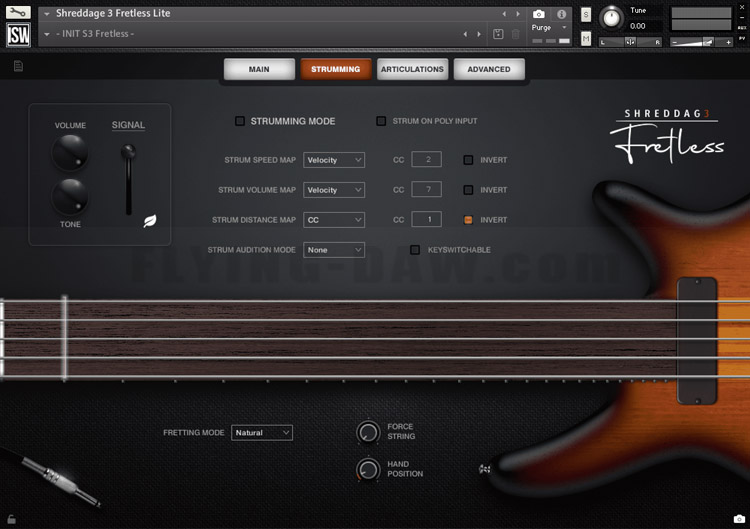The width and height of the screenshot is (750, 529).
Task: Click the Signal vertical slider handle
Action: point(128,152)
